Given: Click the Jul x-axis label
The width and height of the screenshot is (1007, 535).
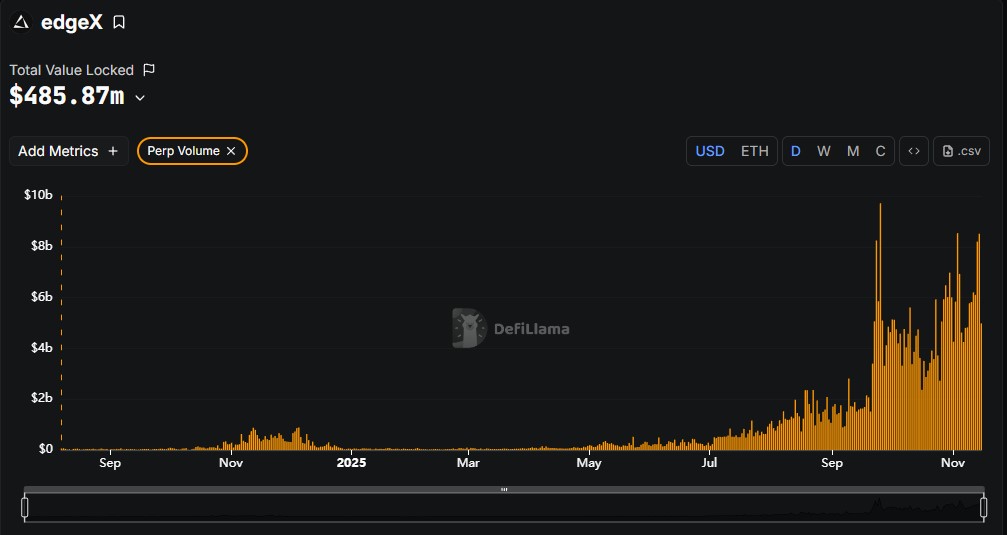Looking at the screenshot, I should tap(710, 462).
